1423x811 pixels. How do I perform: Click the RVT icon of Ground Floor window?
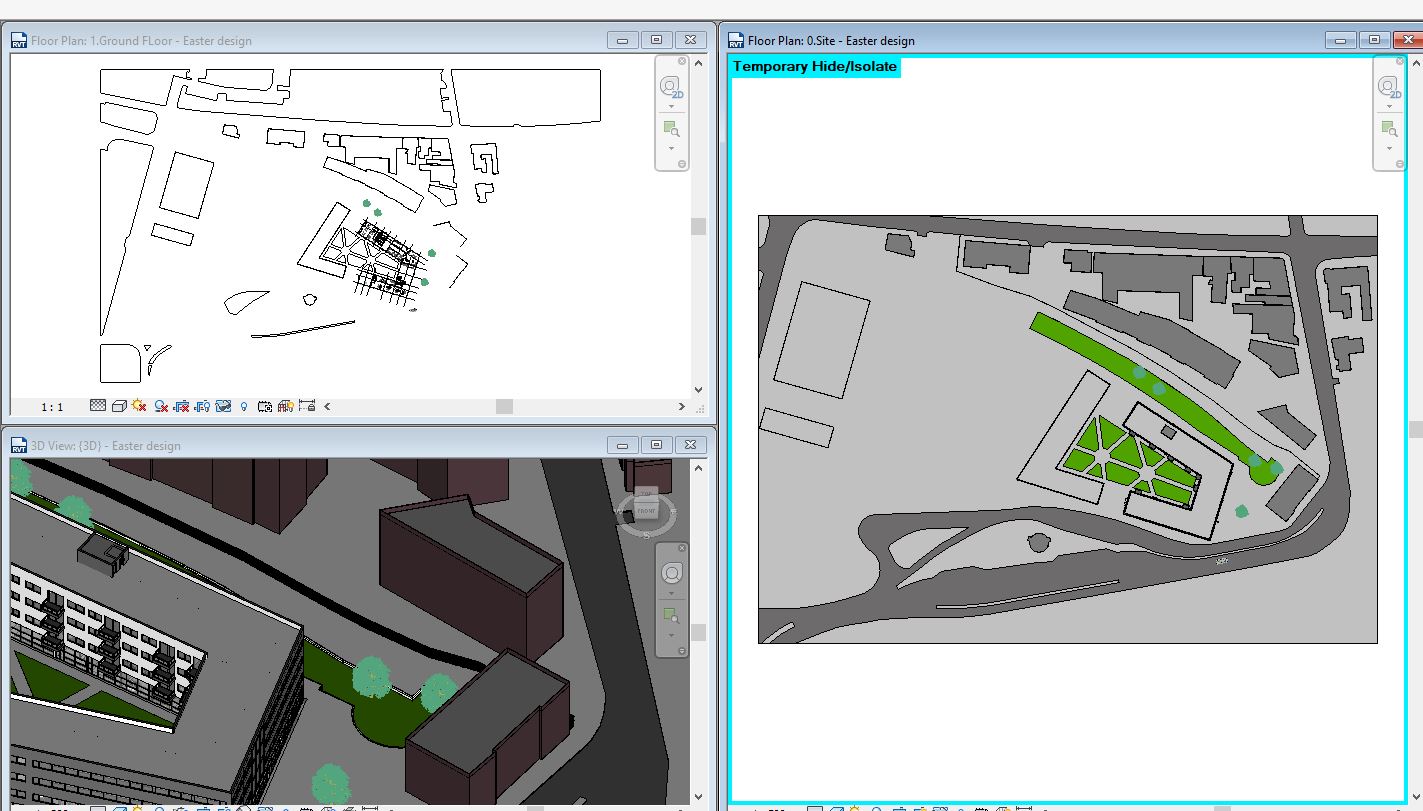tap(19, 40)
